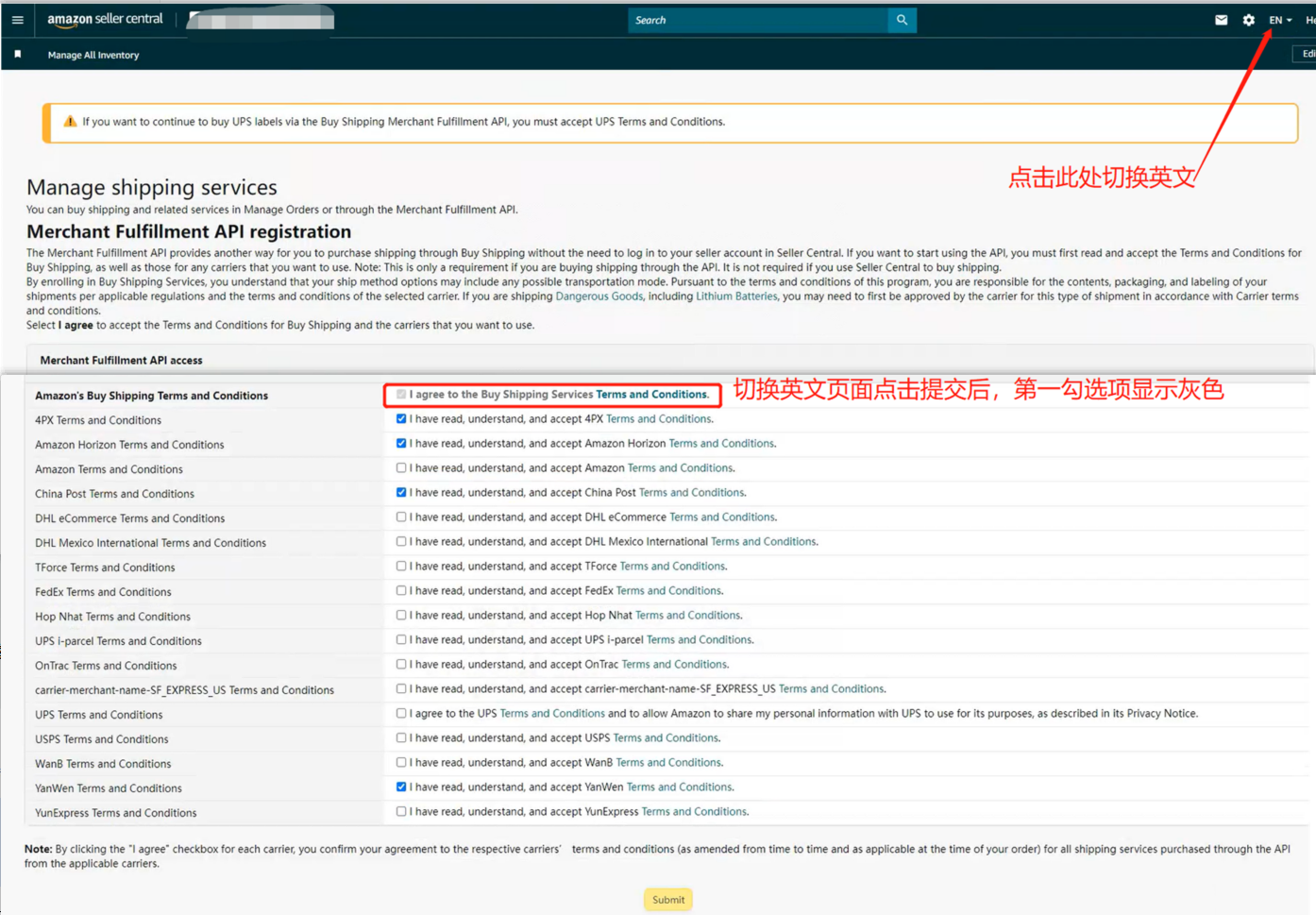Check the FedEx terms checkbox
This screenshot has width=1316, height=915.
pyautogui.click(x=401, y=590)
